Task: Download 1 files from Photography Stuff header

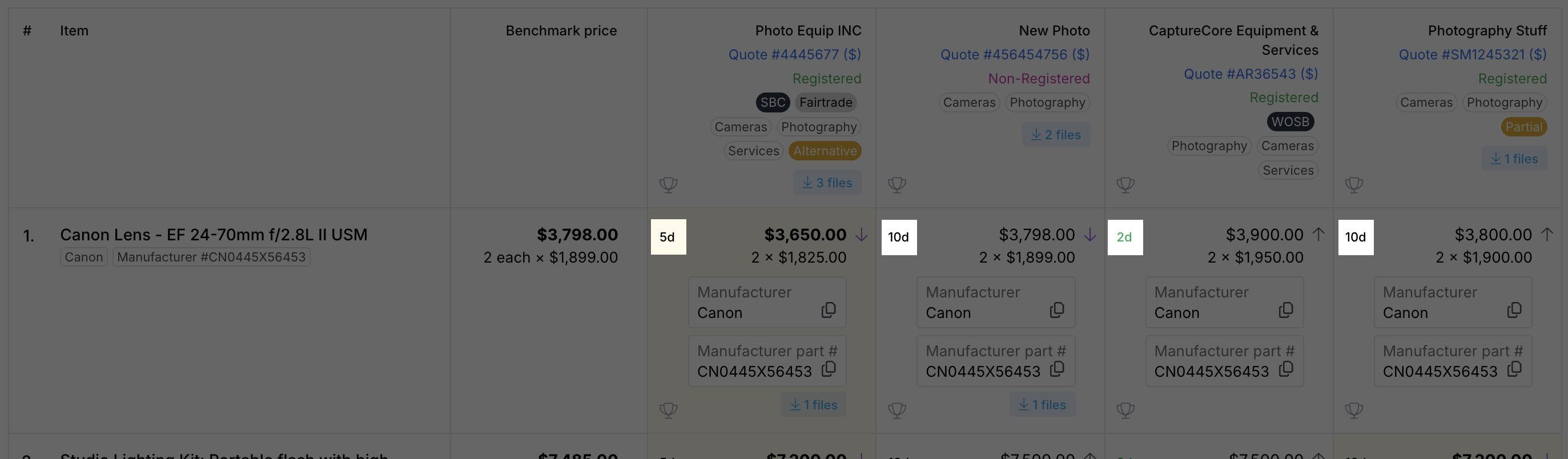Action: tap(1514, 158)
